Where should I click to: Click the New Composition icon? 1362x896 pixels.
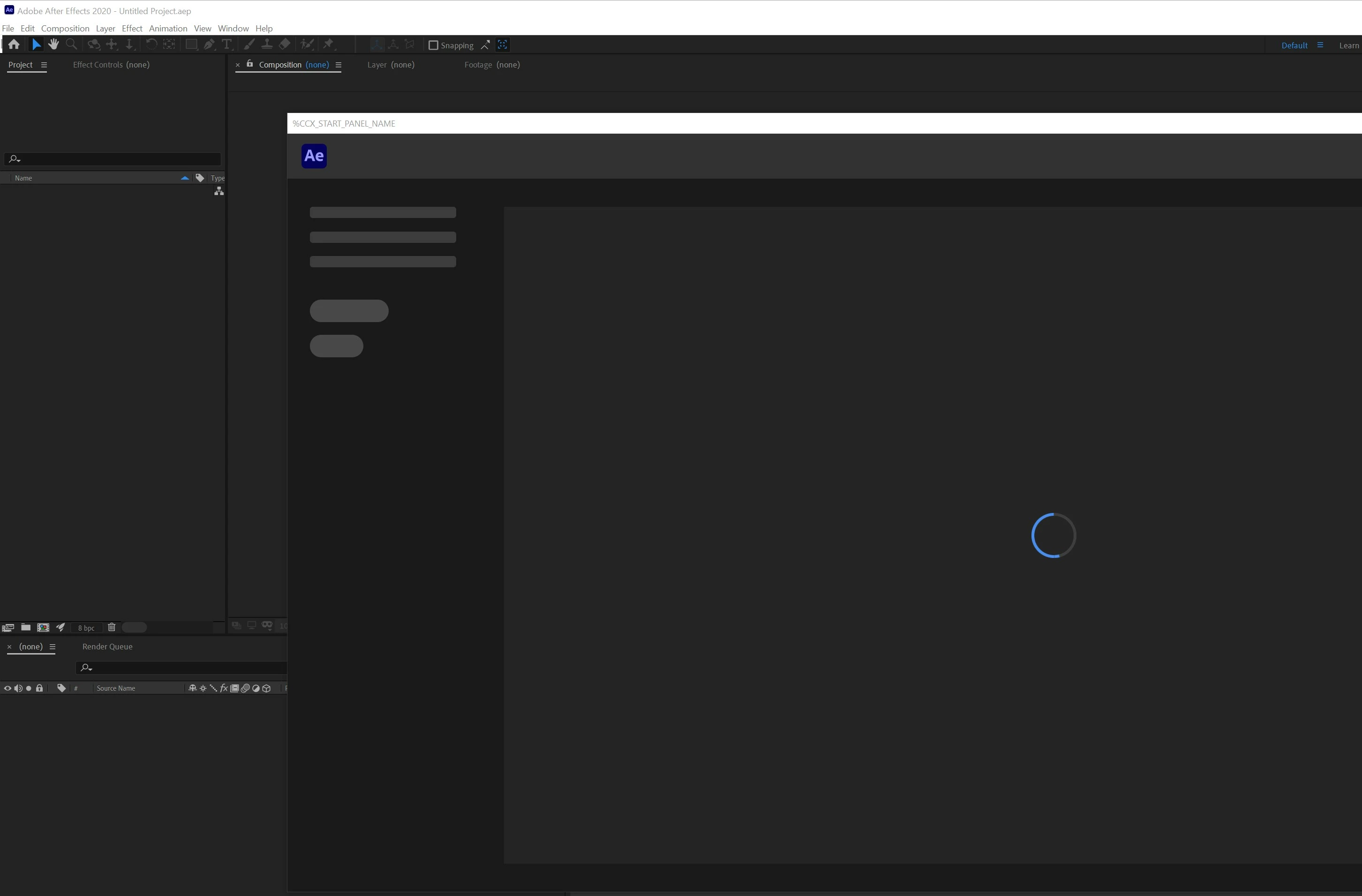tap(43, 628)
